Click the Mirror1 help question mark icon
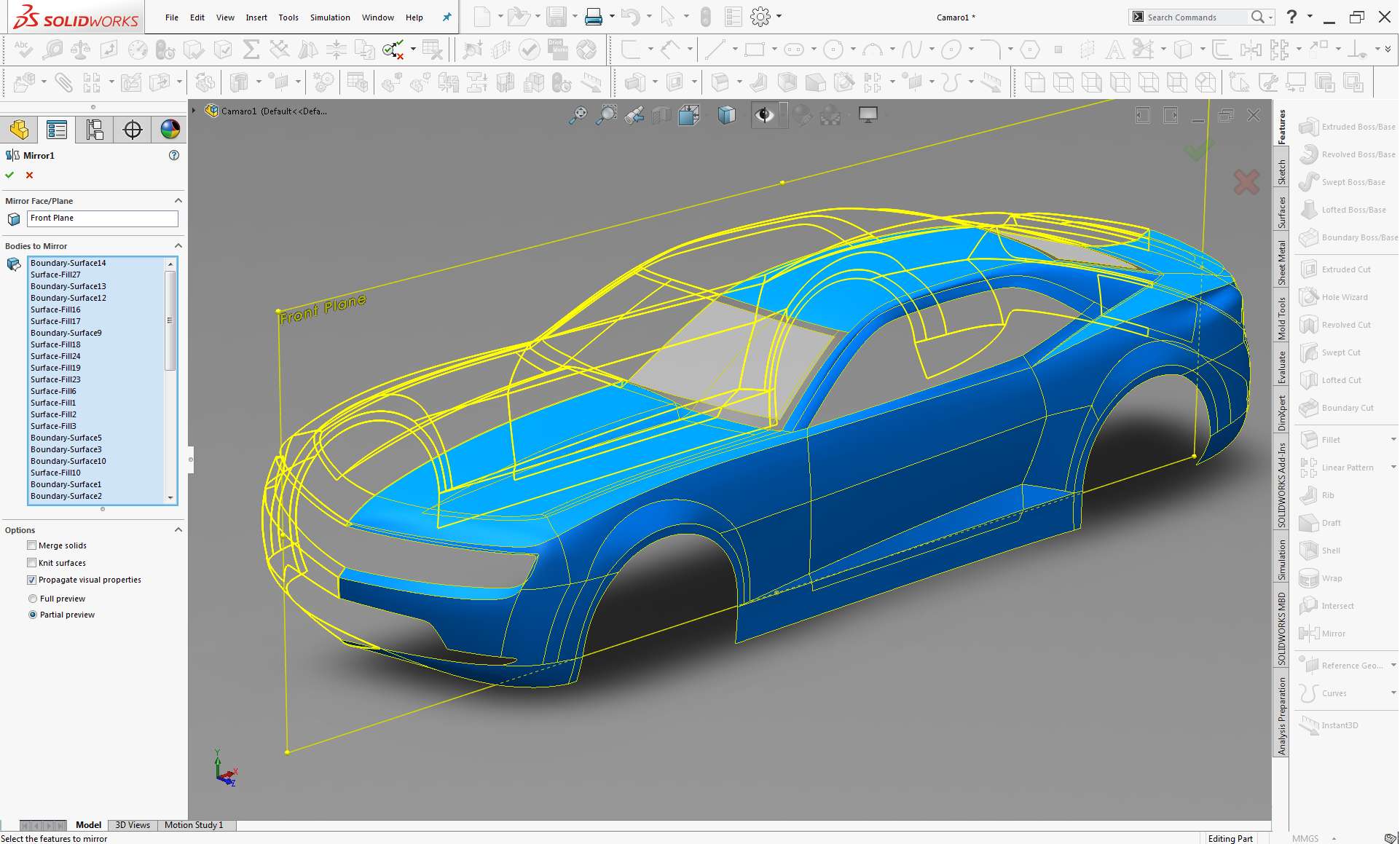 click(x=173, y=155)
